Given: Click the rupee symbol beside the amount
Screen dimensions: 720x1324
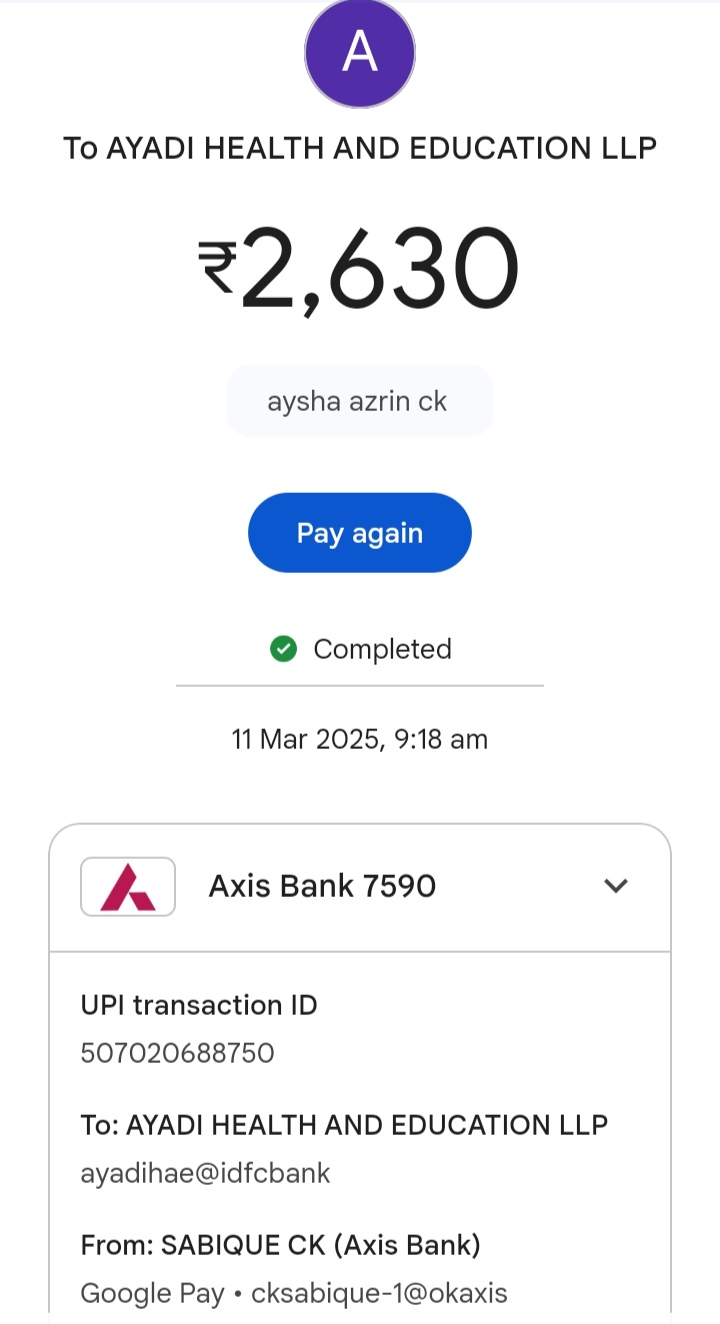Looking at the screenshot, I should (x=217, y=270).
